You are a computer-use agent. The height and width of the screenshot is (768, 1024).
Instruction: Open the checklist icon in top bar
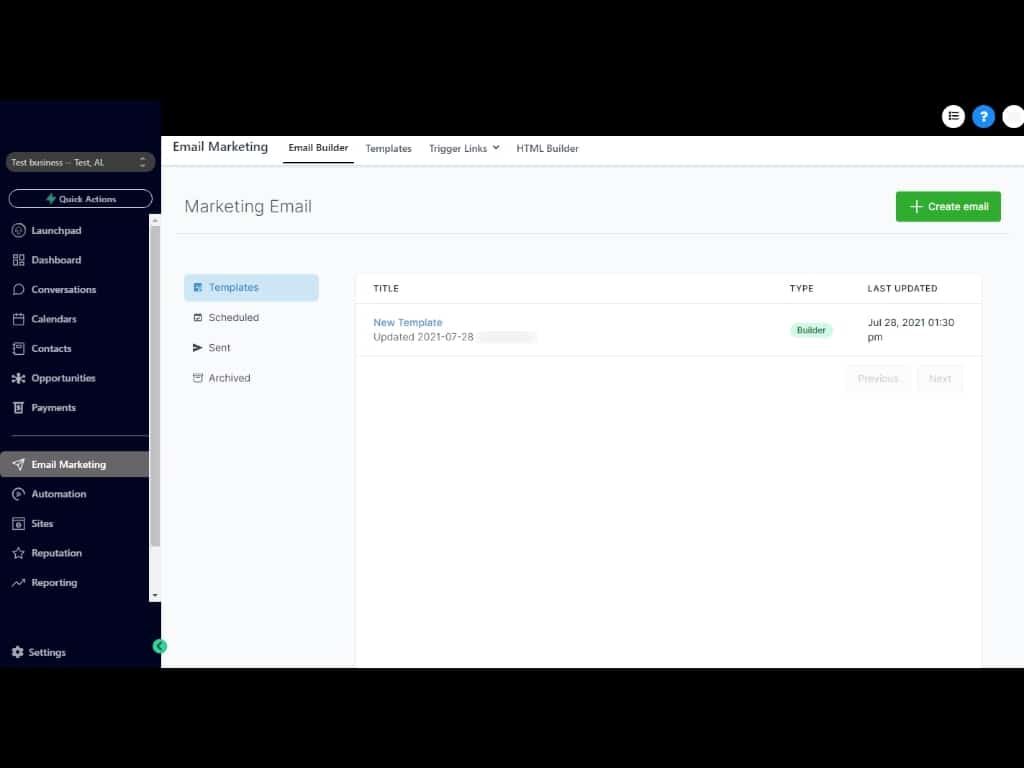pyautogui.click(x=953, y=116)
